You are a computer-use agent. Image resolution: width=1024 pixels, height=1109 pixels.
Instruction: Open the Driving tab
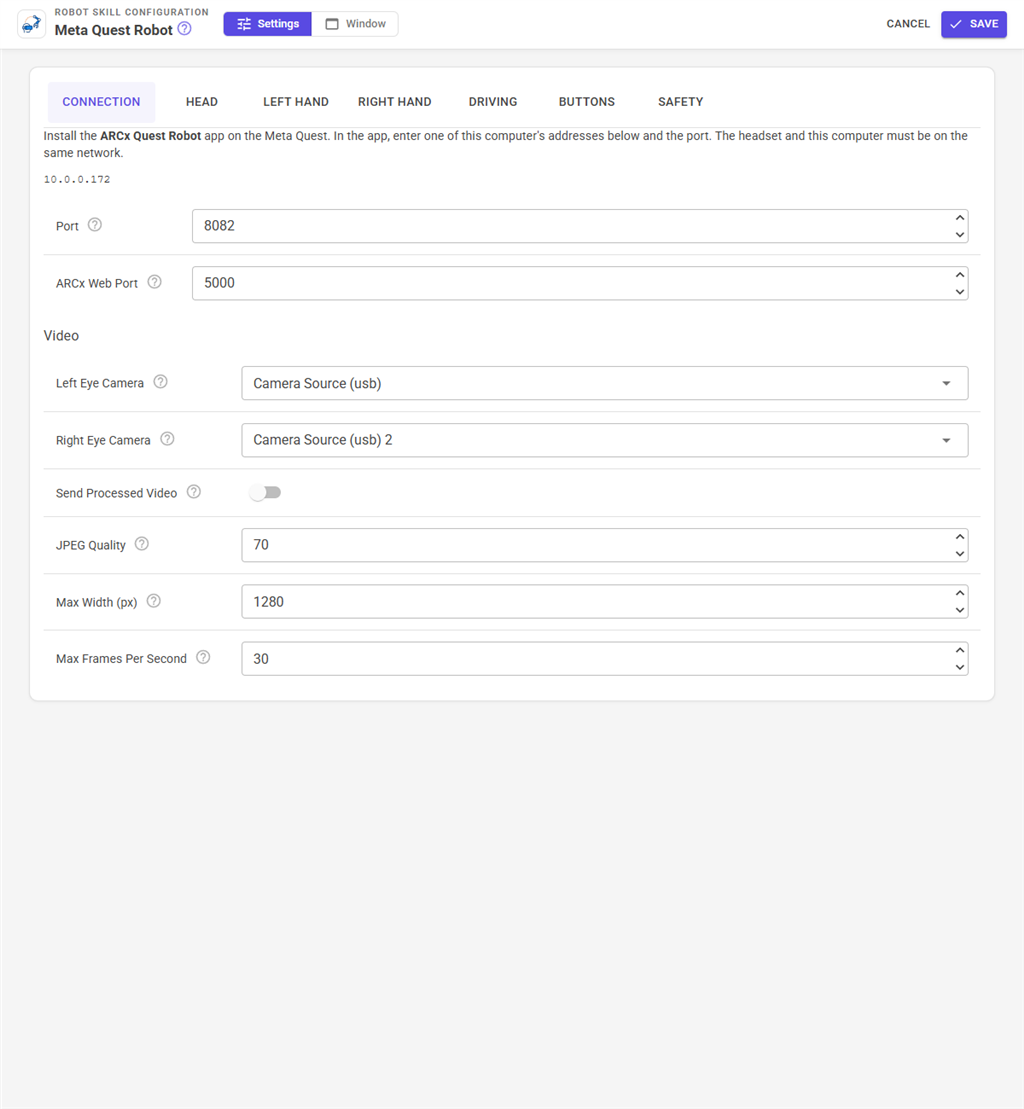pyautogui.click(x=493, y=102)
